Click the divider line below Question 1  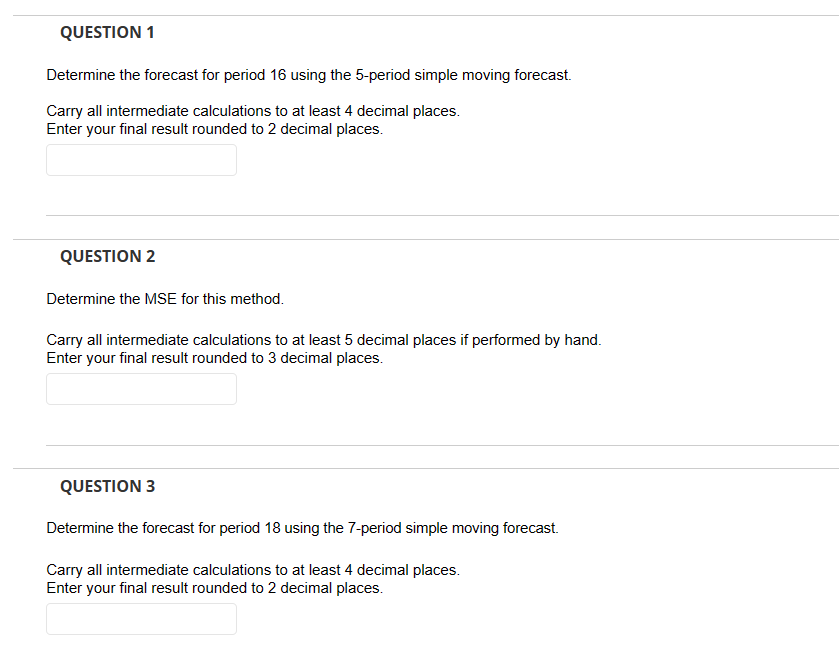coord(440,212)
